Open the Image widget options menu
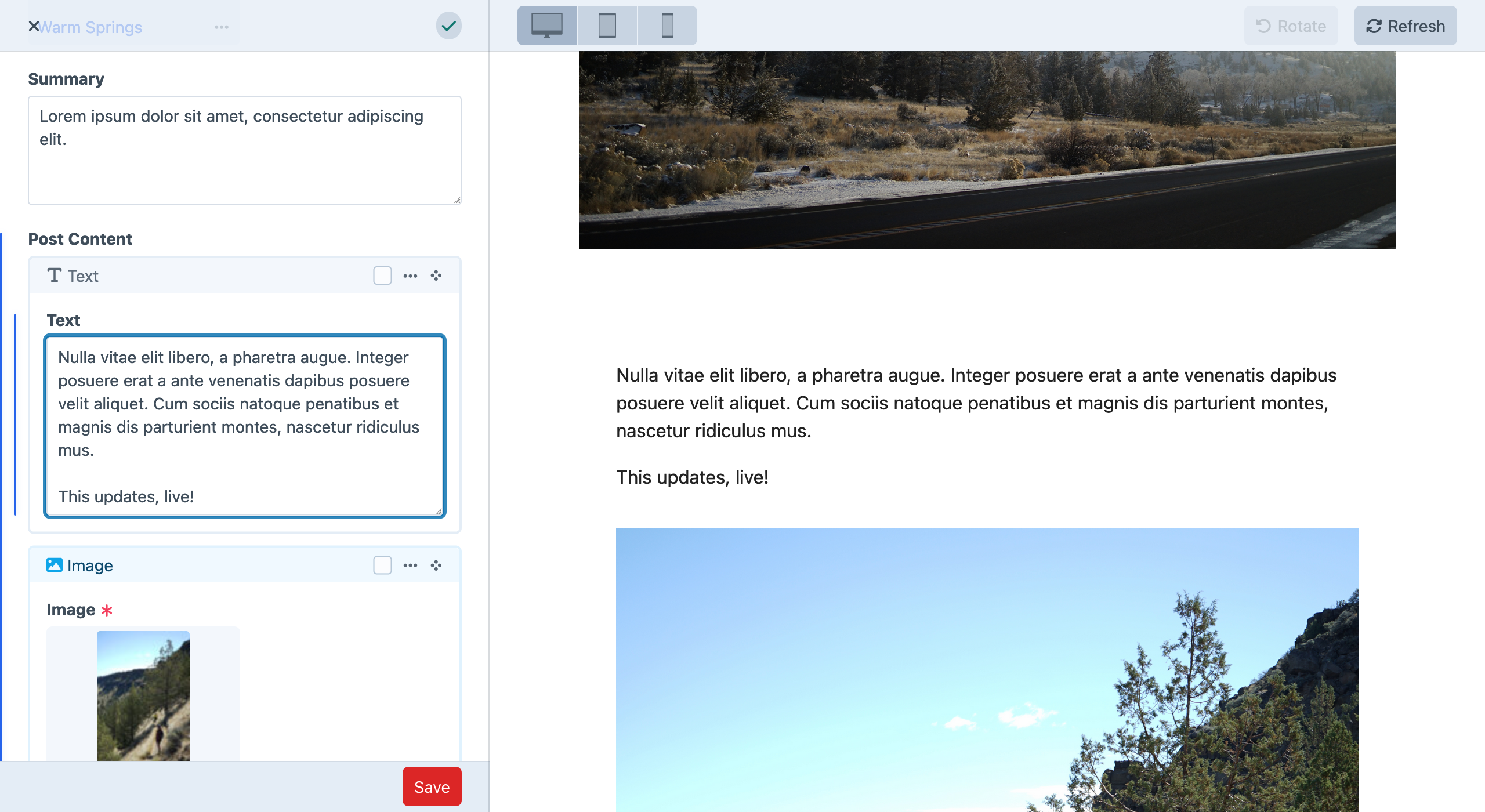The width and height of the screenshot is (1485, 812). [411, 564]
